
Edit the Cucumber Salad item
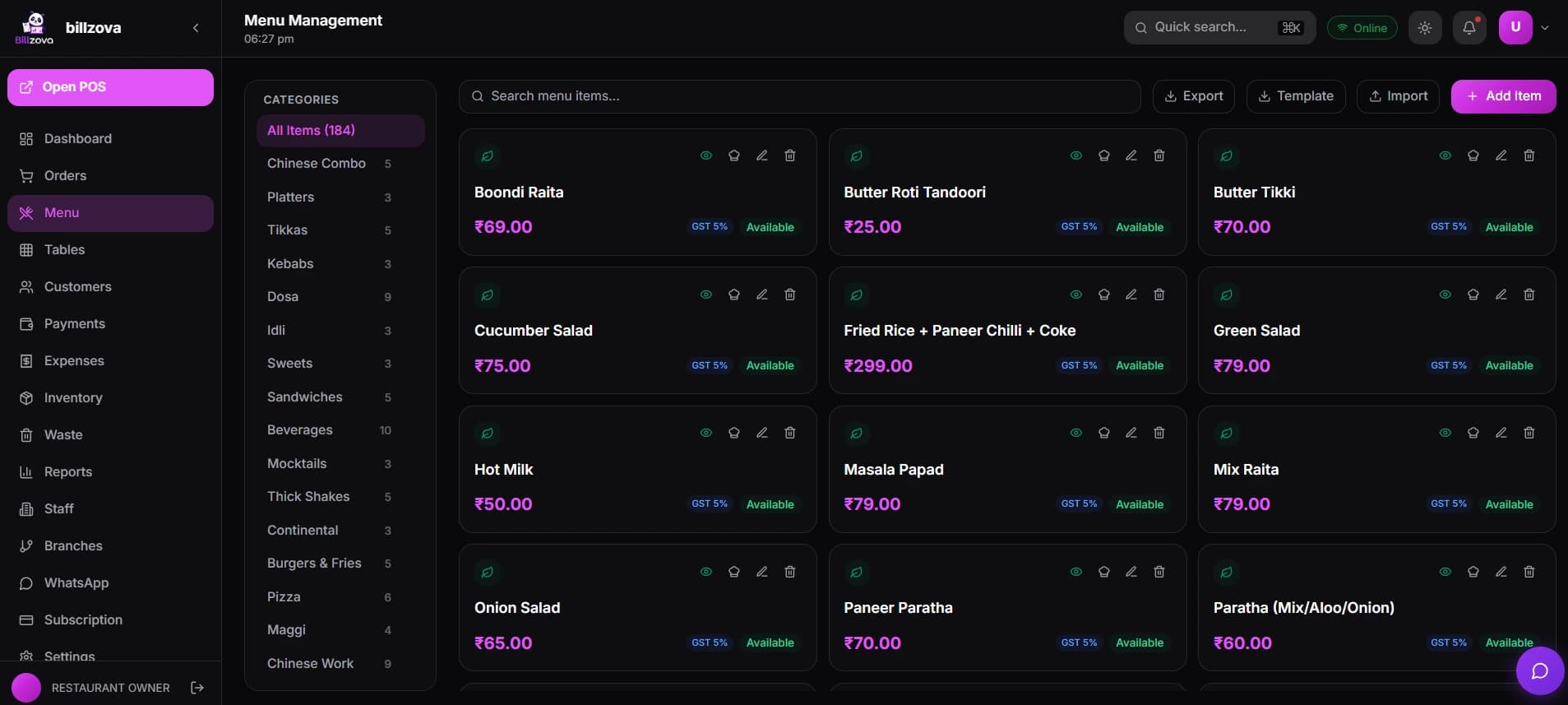762,295
